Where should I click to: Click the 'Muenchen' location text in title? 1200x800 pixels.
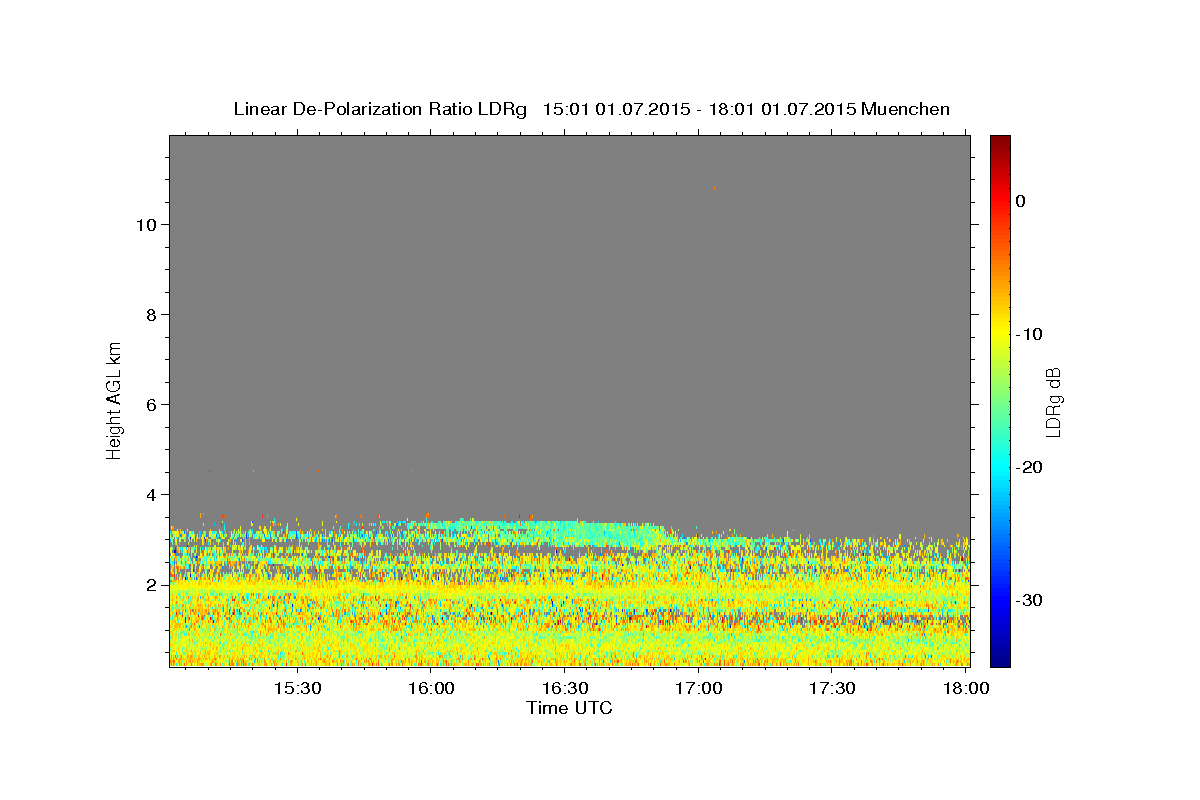click(x=906, y=109)
